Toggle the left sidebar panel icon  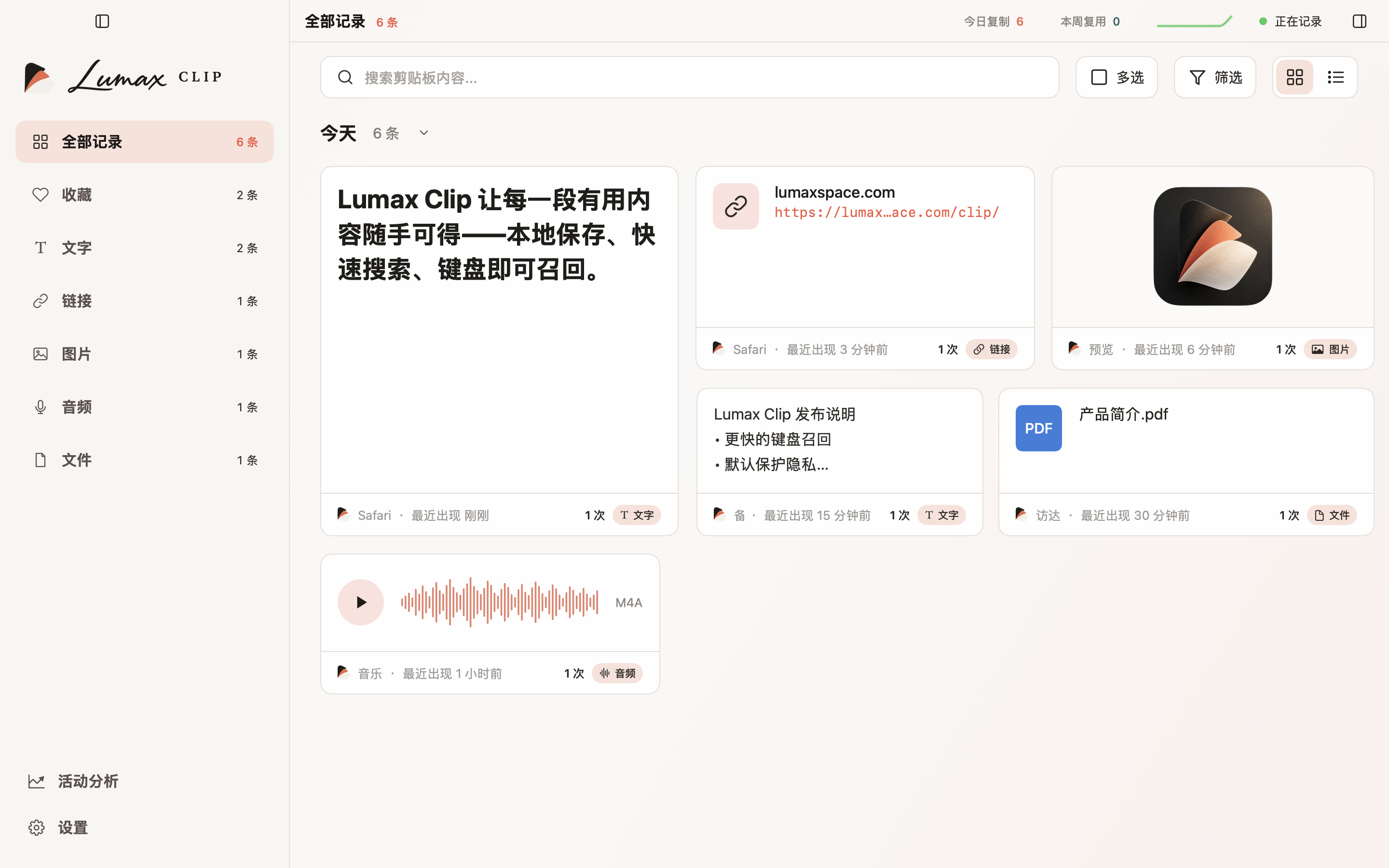coord(102,21)
